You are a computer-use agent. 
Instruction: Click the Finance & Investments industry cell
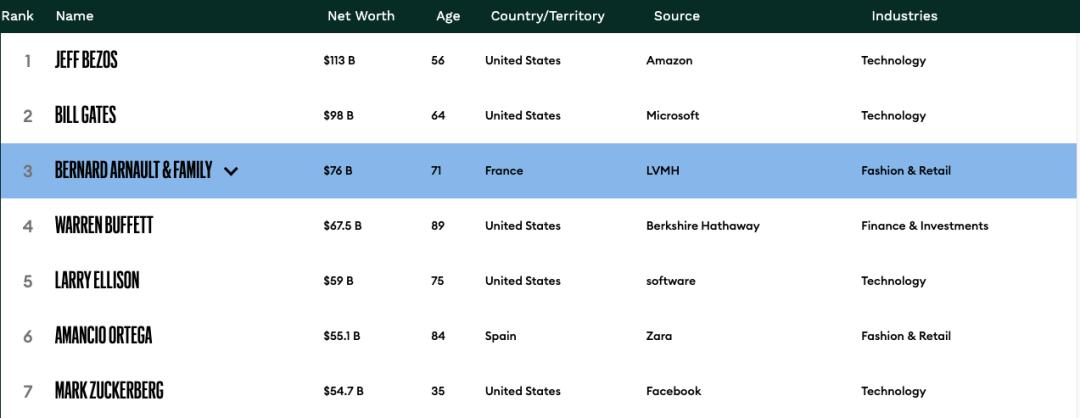pyautogui.click(x=924, y=226)
